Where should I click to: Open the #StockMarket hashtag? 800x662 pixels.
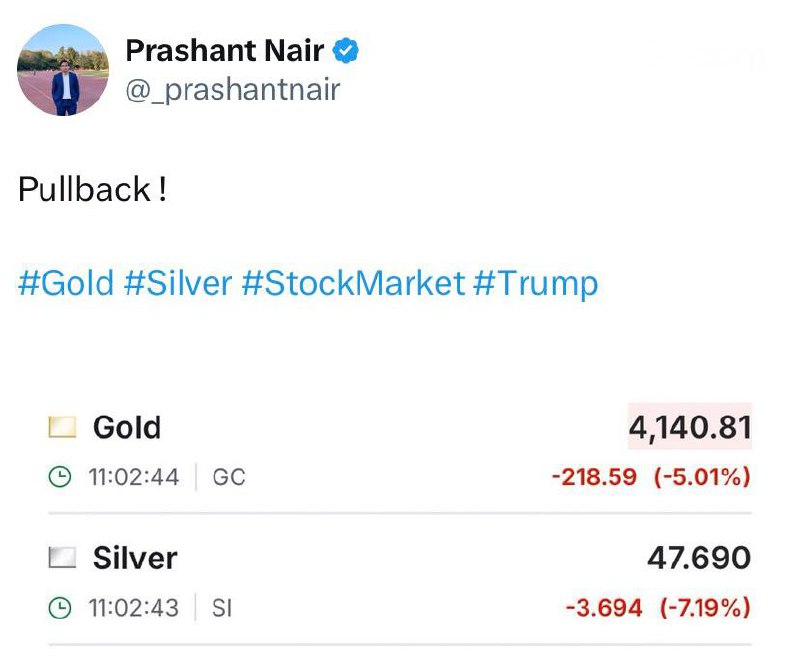[x=353, y=283]
